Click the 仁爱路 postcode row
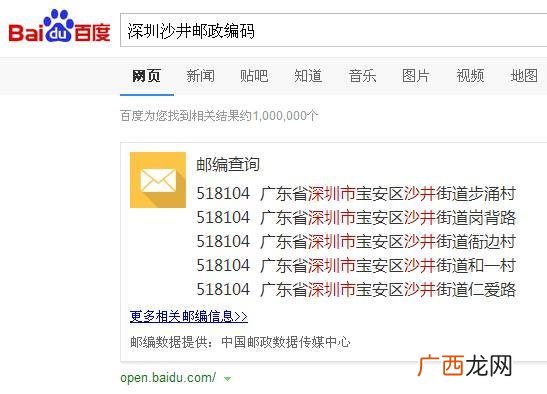Viewport: 547px width, 394px height. [356, 290]
